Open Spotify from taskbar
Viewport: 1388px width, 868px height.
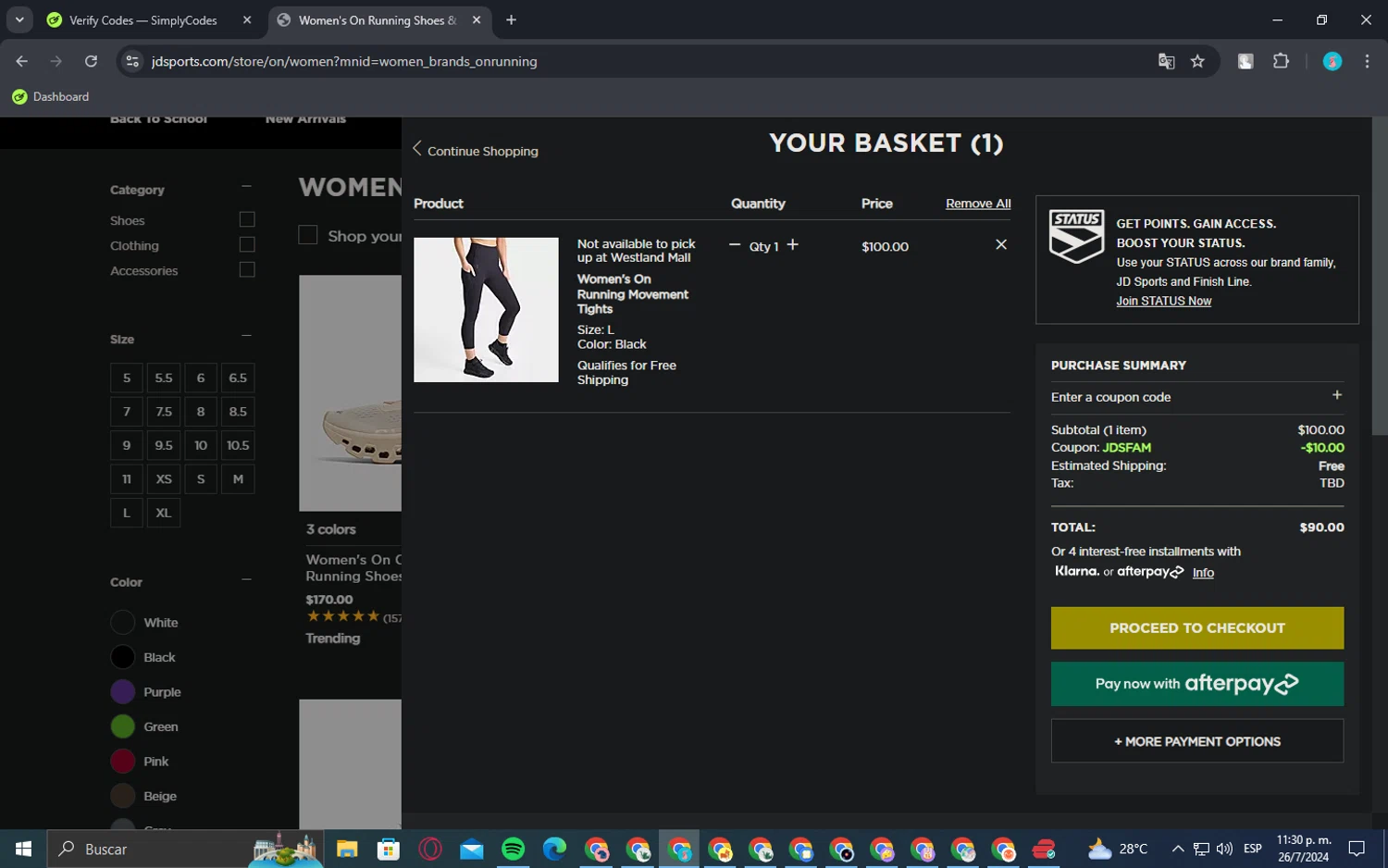point(513,849)
